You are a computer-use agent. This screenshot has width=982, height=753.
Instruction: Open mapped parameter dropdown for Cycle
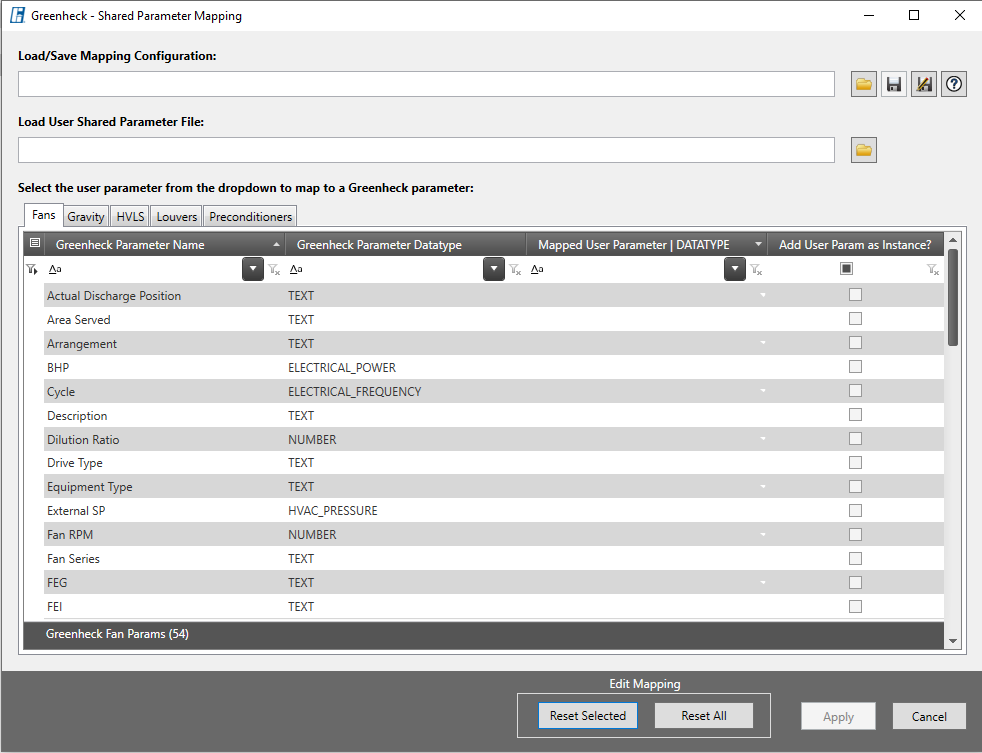tap(762, 391)
